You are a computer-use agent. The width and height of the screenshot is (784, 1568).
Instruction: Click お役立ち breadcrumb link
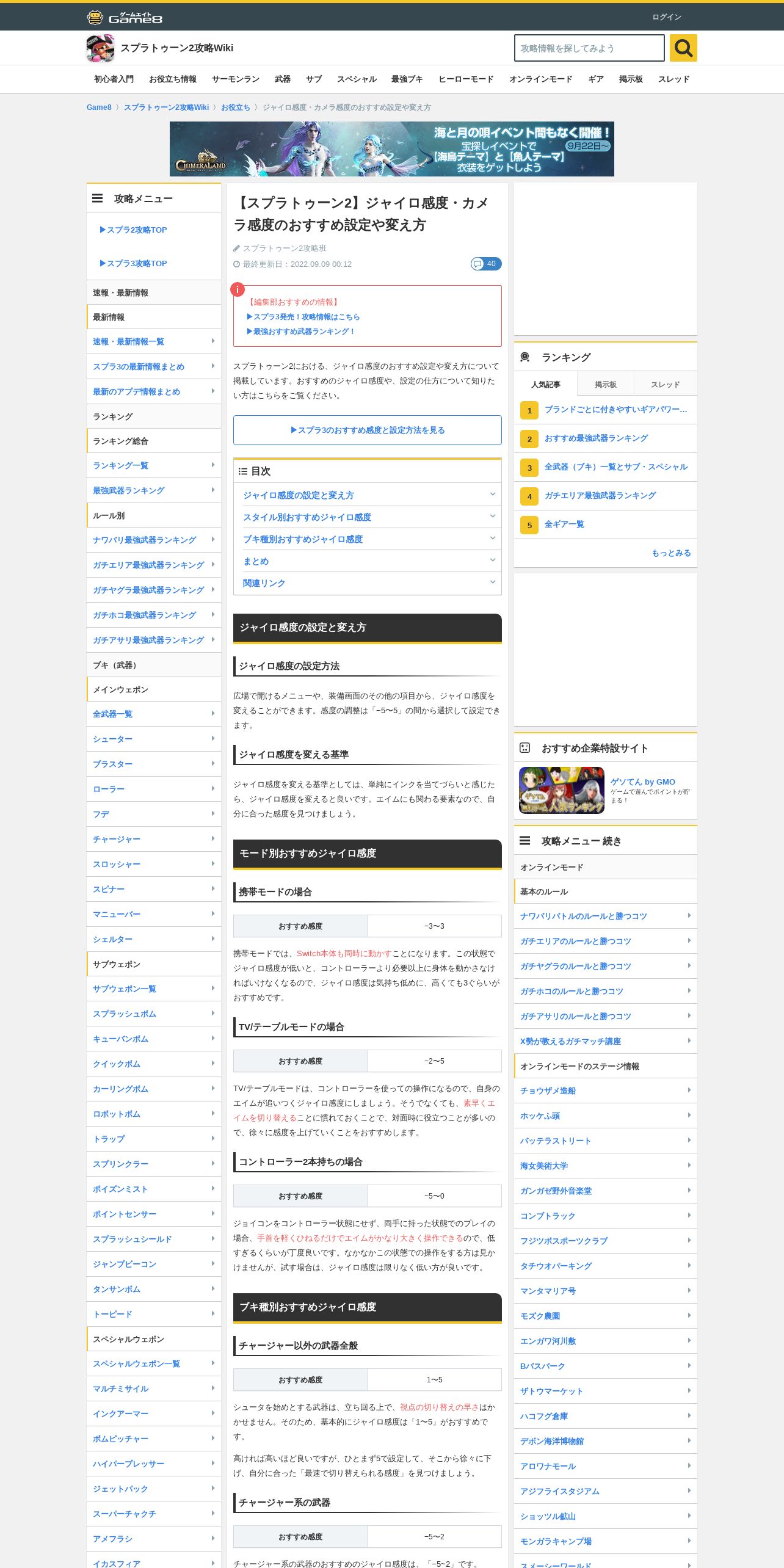point(236,107)
